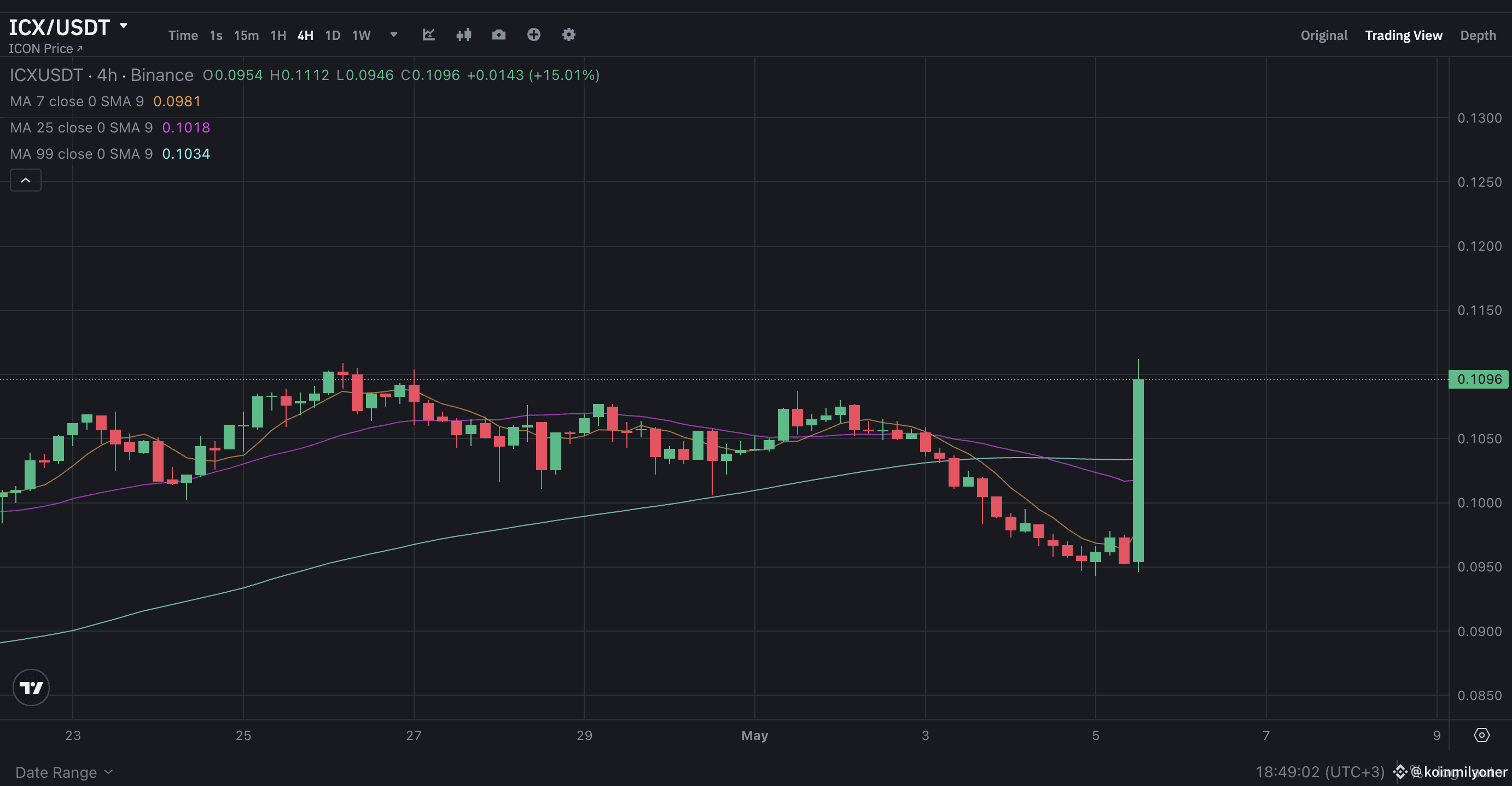Select the 1D timeframe
1512x786 pixels.
(x=332, y=34)
